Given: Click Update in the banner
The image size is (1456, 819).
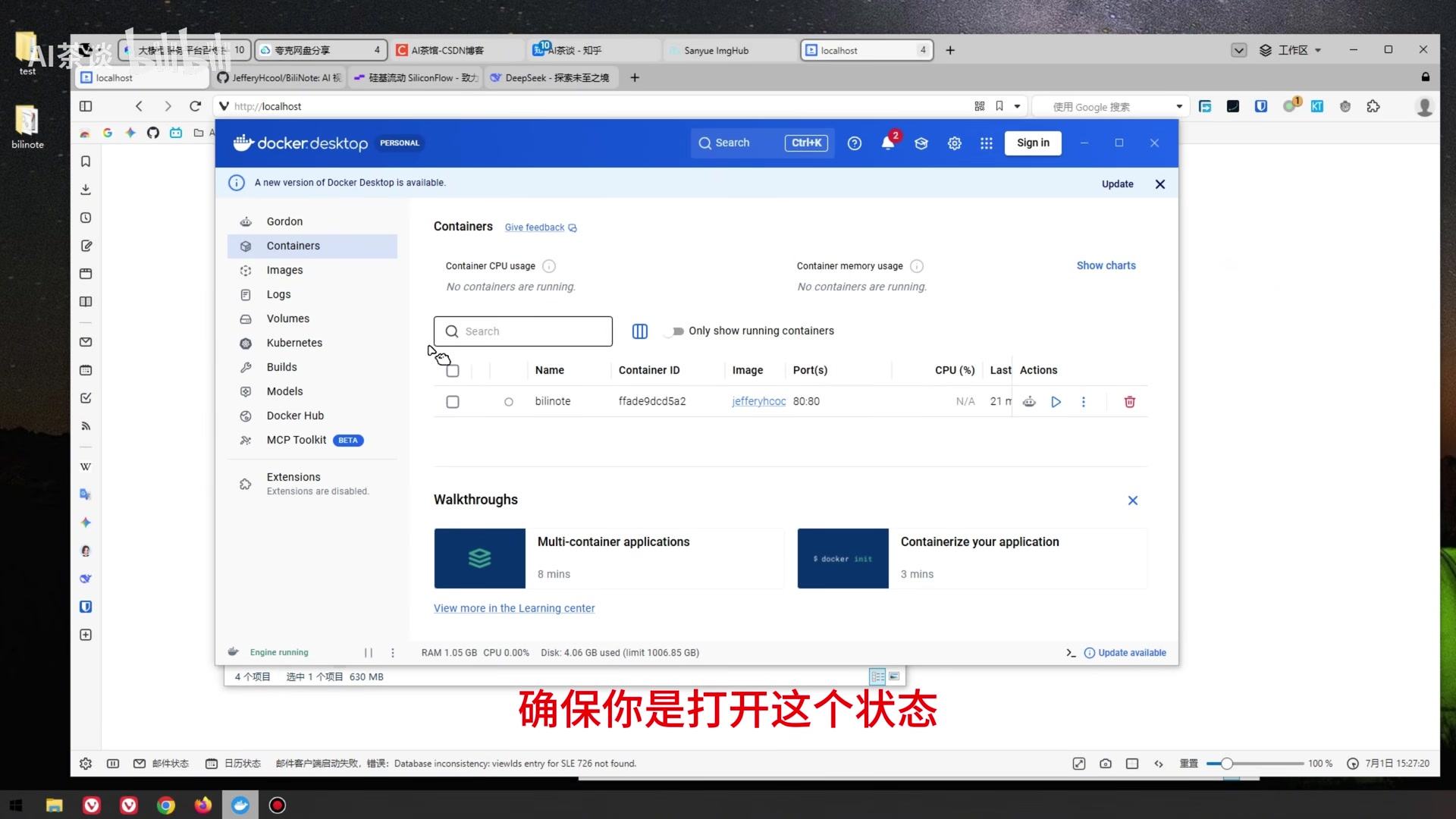Looking at the screenshot, I should click(x=1118, y=184).
